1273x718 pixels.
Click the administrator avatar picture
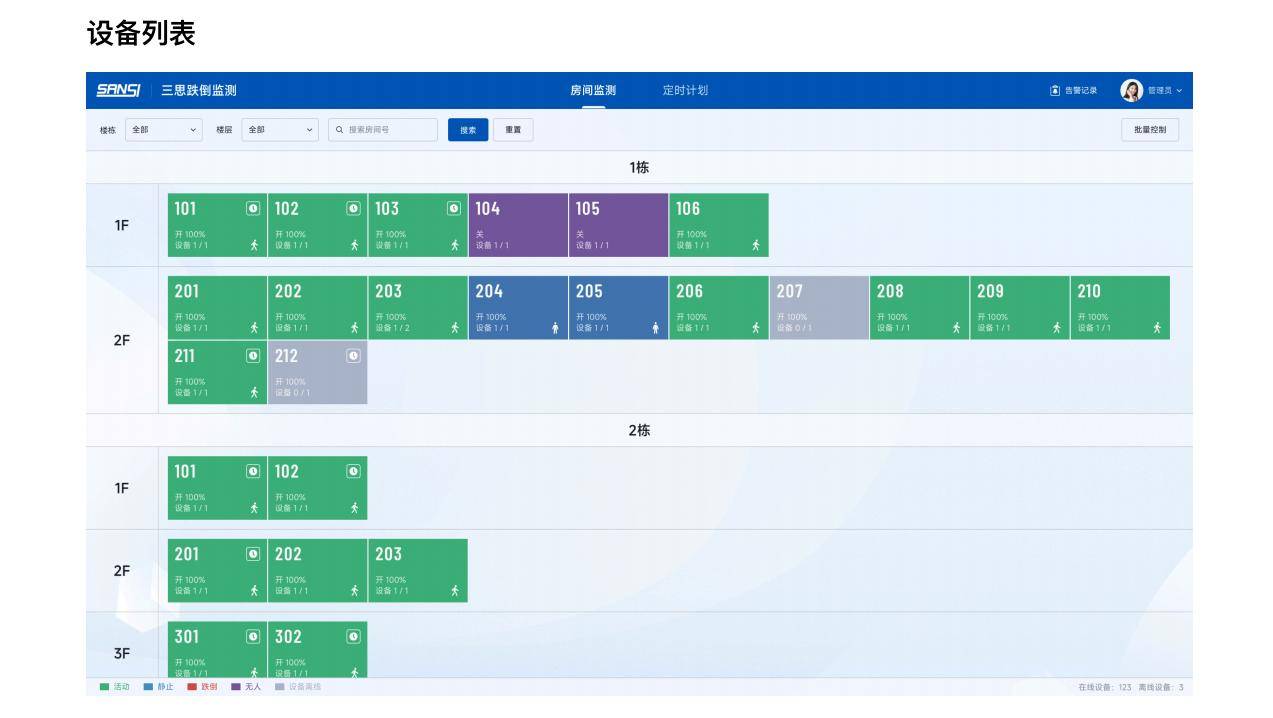coord(1131,91)
